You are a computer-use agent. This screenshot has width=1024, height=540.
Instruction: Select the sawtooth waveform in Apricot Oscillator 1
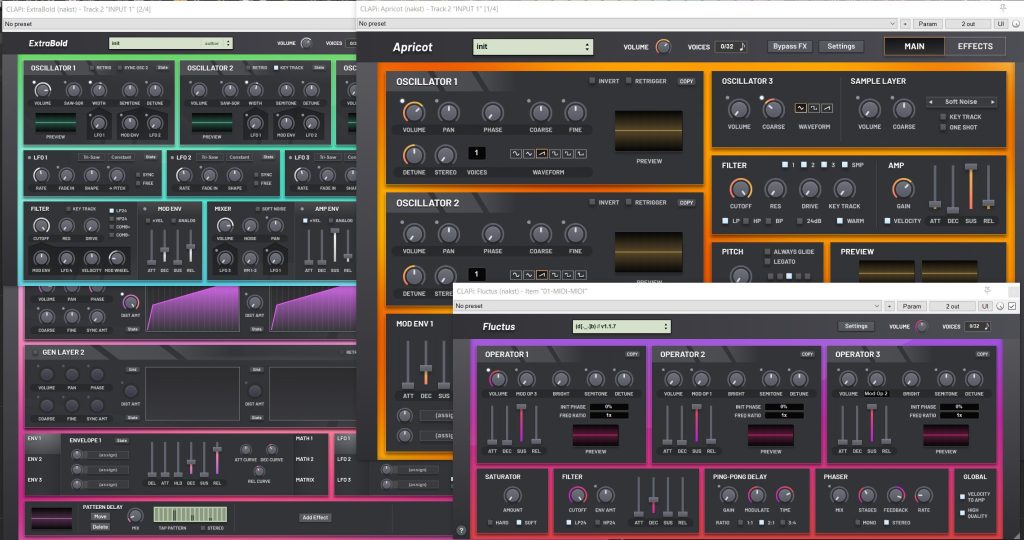click(541, 153)
